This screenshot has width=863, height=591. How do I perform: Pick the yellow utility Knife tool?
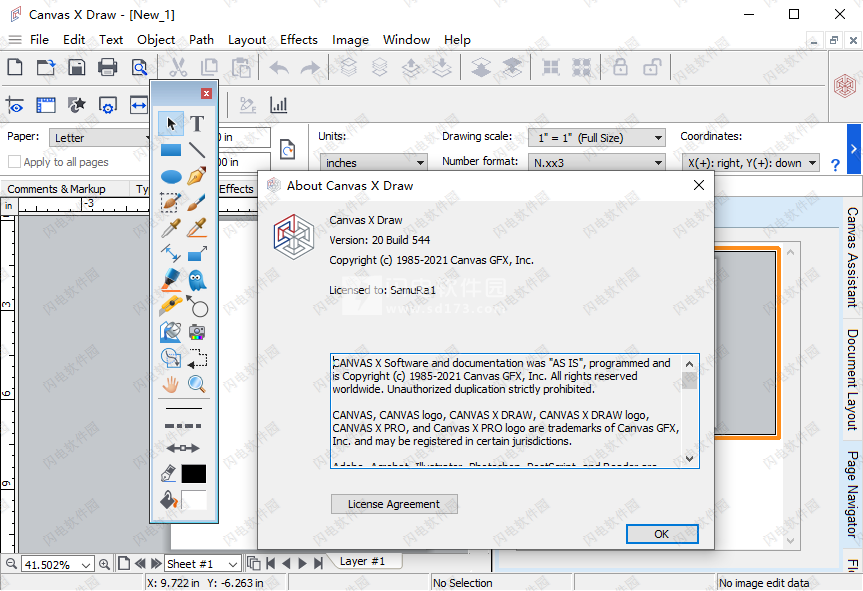[x=171, y=305]
